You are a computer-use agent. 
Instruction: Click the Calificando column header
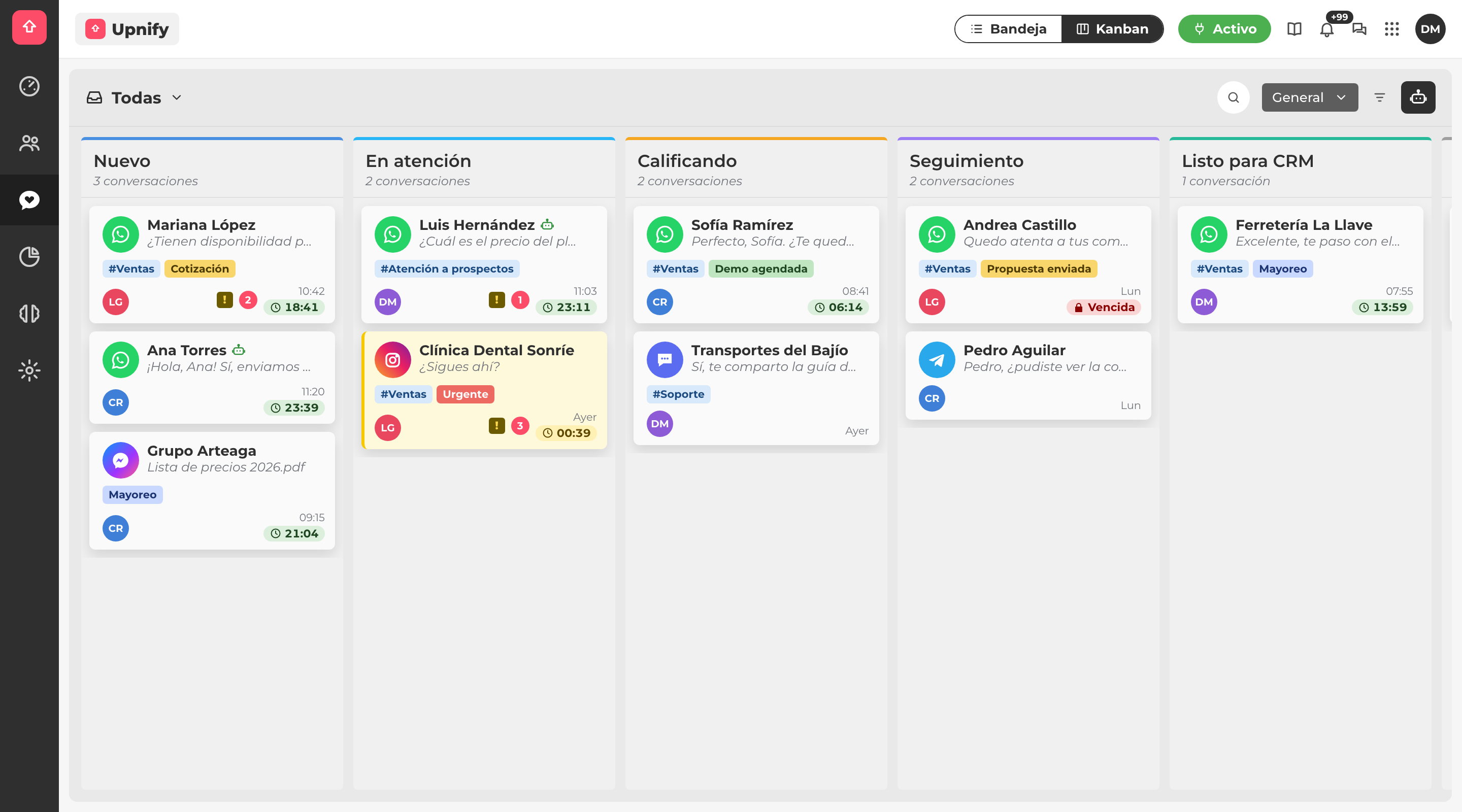756,168
